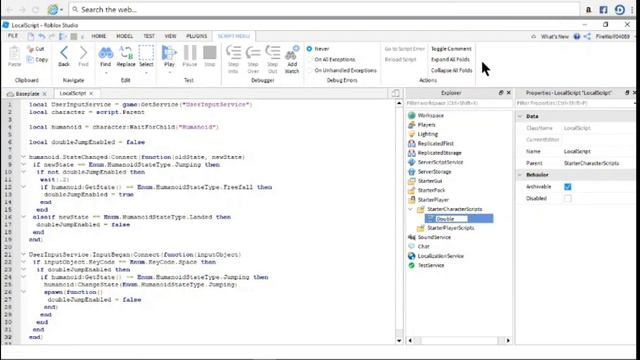640x360 pixels.
Task: Click Go to Script Error
Action: point(404,49)
